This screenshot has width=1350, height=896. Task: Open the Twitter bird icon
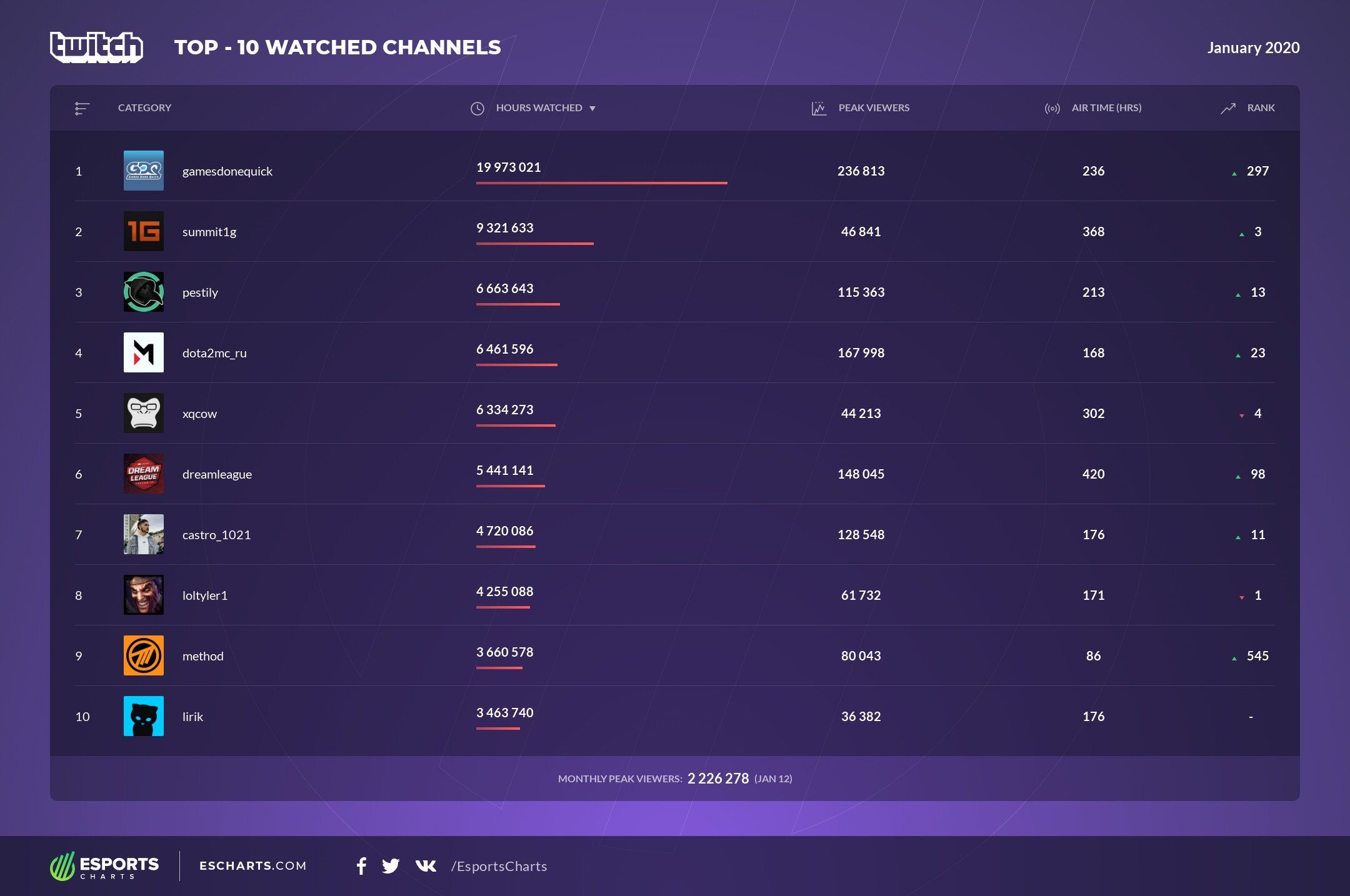(391, 866)
